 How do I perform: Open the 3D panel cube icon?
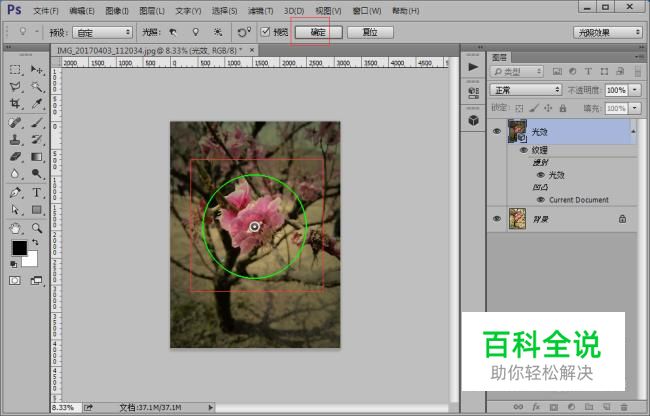pyautogui.click(x=473, y=121)
